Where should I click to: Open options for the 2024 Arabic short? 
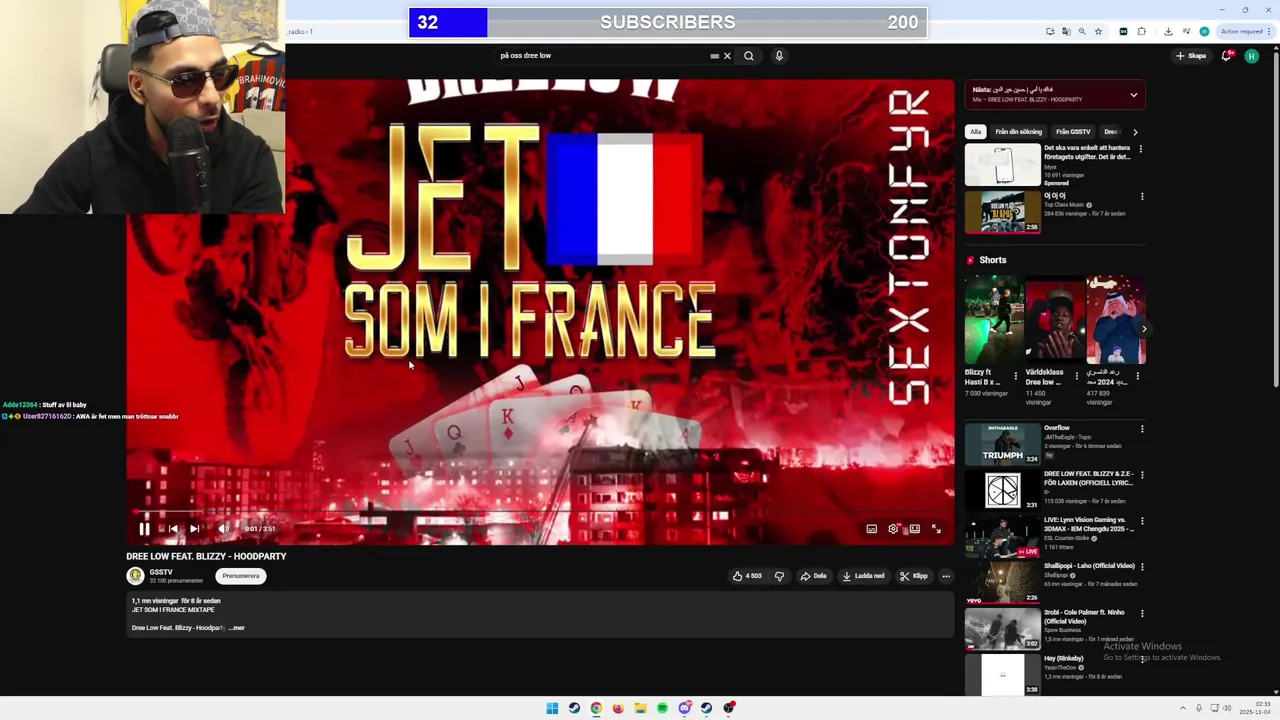[1137, 376]
